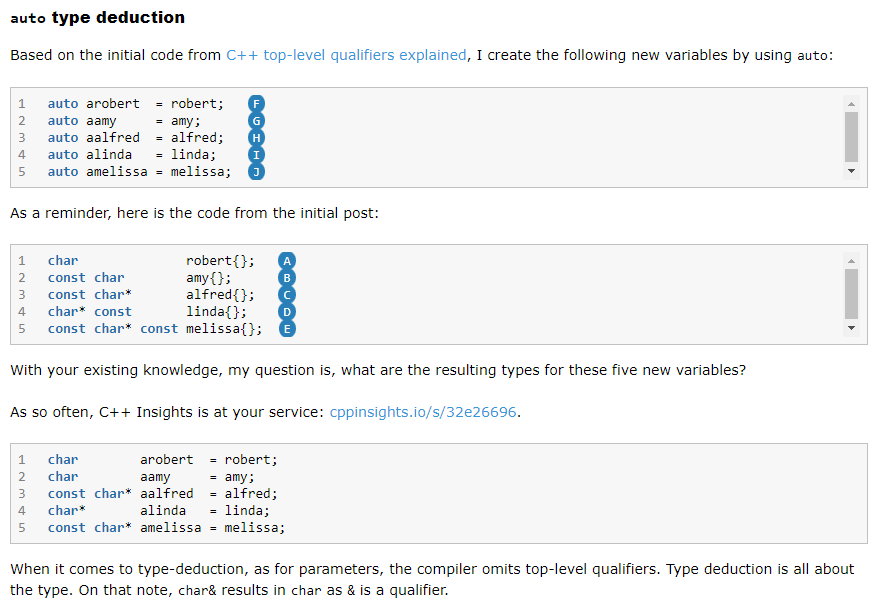Viewport: 875px width, 606px height.
Task: Click the circled G annotation badge
Action: point(257,121)
